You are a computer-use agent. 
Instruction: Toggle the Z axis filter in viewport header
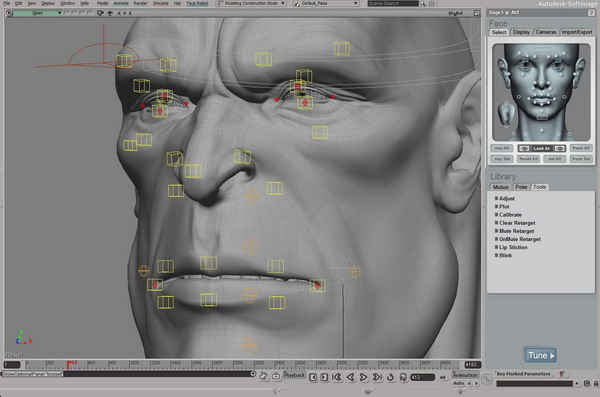130,13
